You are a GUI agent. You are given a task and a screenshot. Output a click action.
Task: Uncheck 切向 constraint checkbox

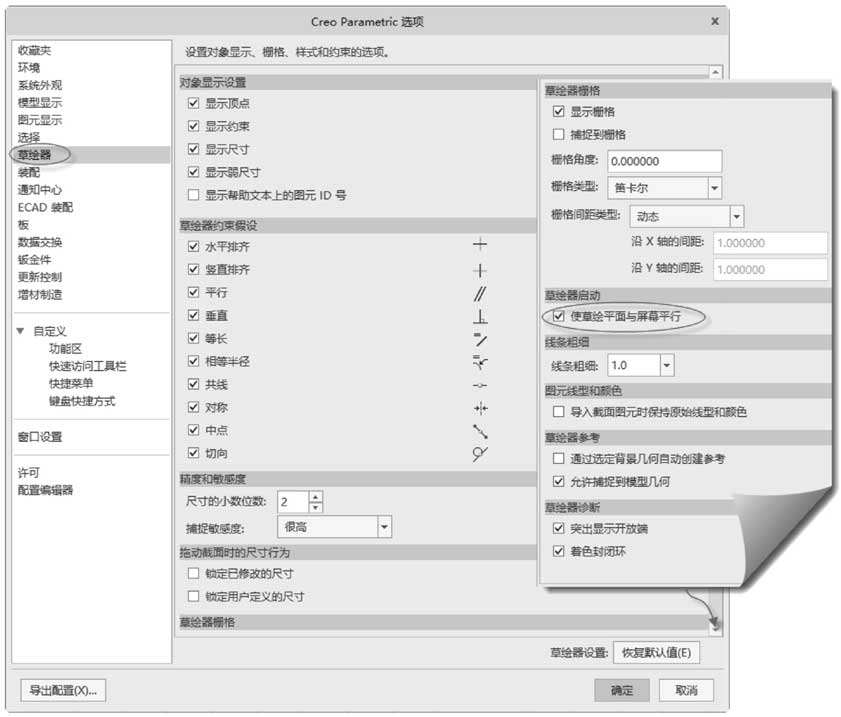pyautogui.click(x=194, y=453)
